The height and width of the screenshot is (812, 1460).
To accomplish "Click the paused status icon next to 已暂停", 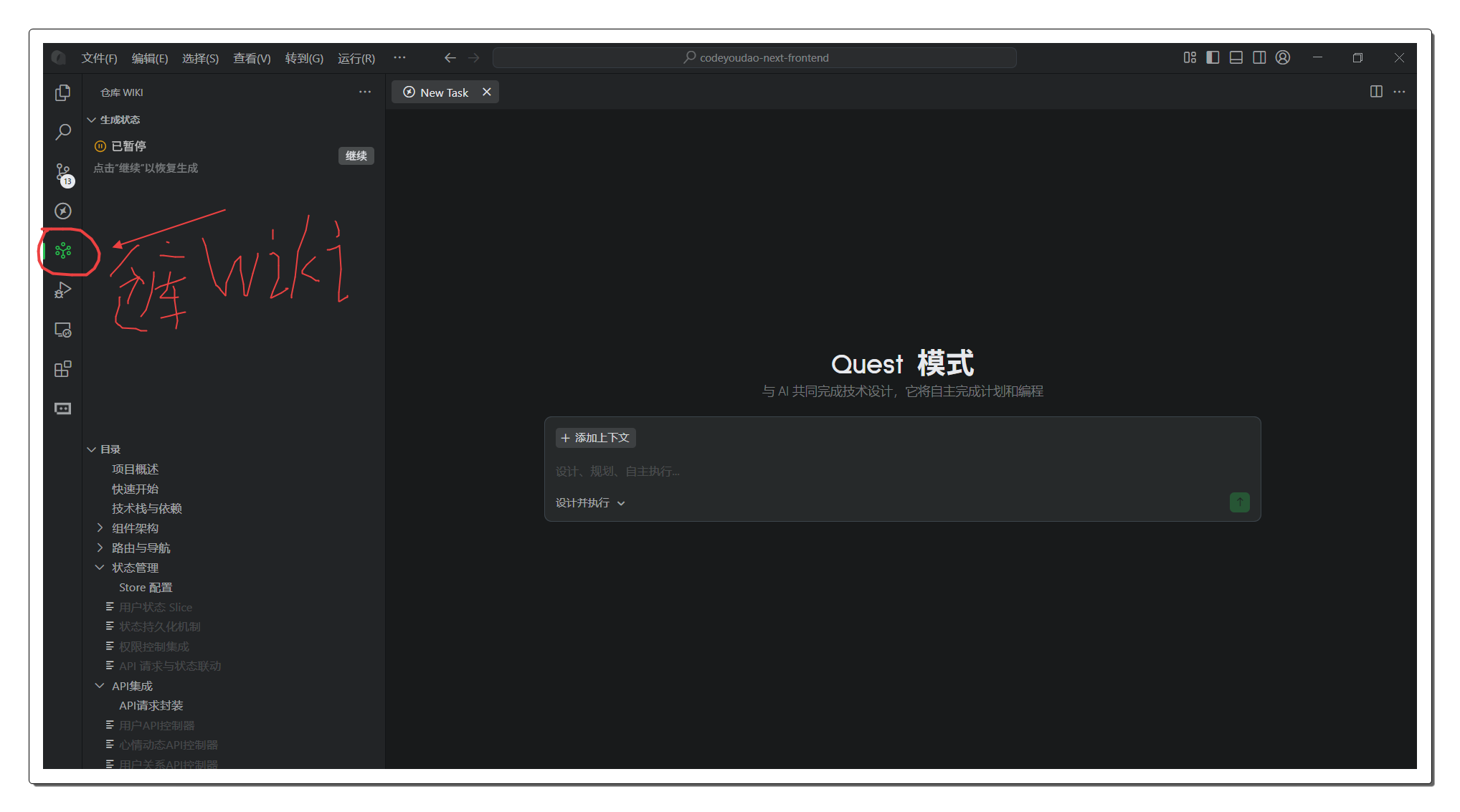I will pyautogui.click(x=100, y=146).
